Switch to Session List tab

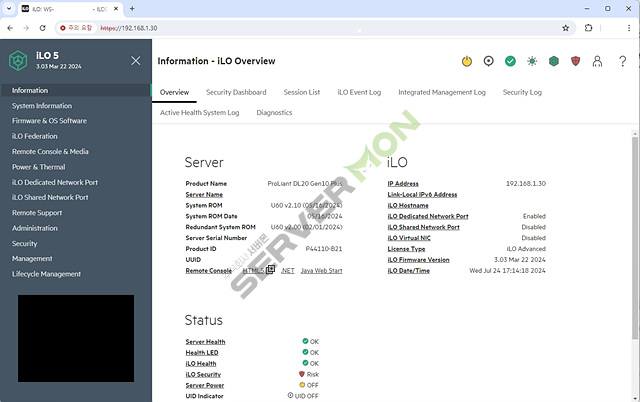click(302, 92)
